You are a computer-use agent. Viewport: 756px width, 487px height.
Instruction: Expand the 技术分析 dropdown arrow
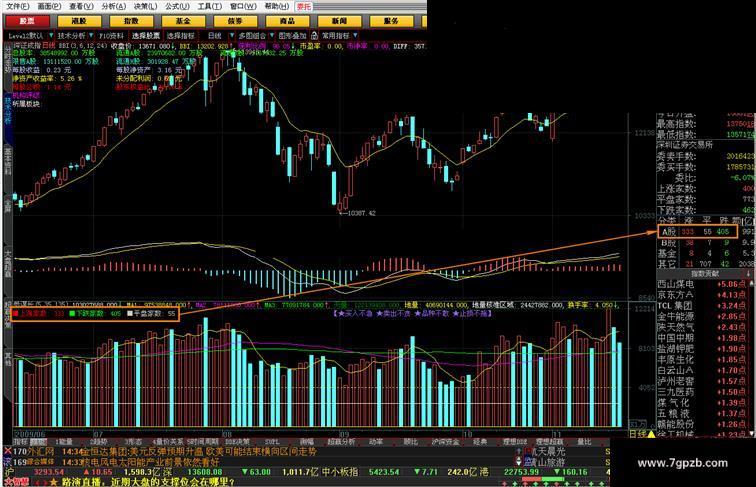[91, 36]
